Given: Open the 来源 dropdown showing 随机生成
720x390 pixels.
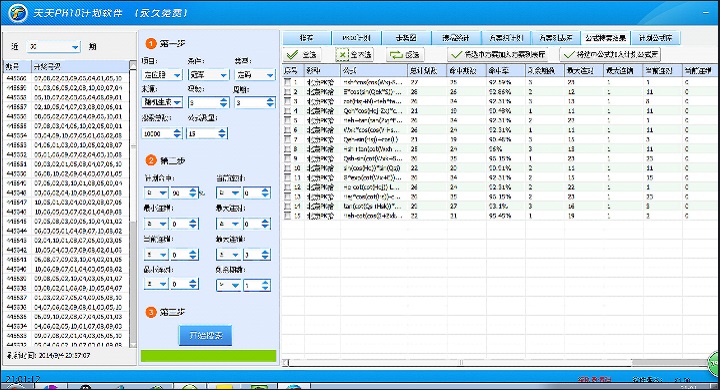Looking at the screenshot, I should (162, 102).
